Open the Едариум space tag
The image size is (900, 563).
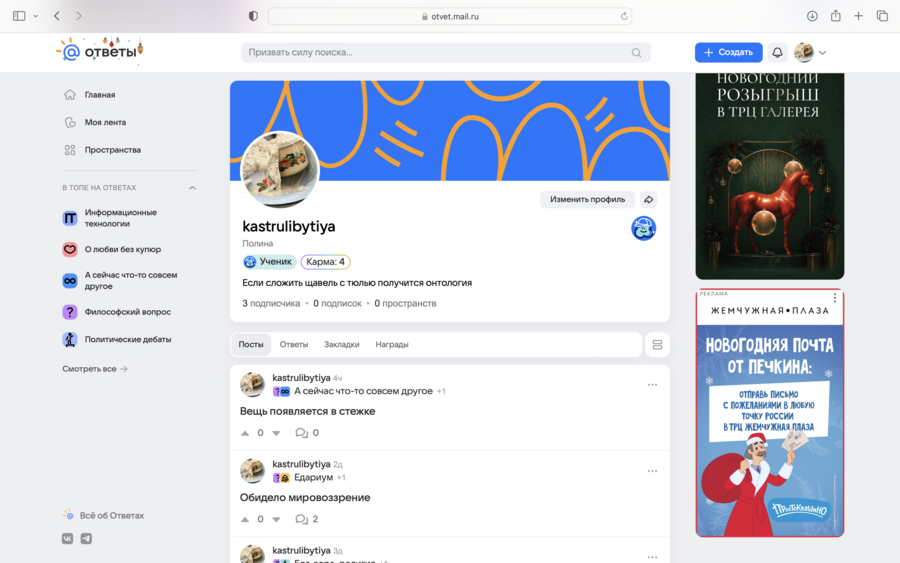313,477
